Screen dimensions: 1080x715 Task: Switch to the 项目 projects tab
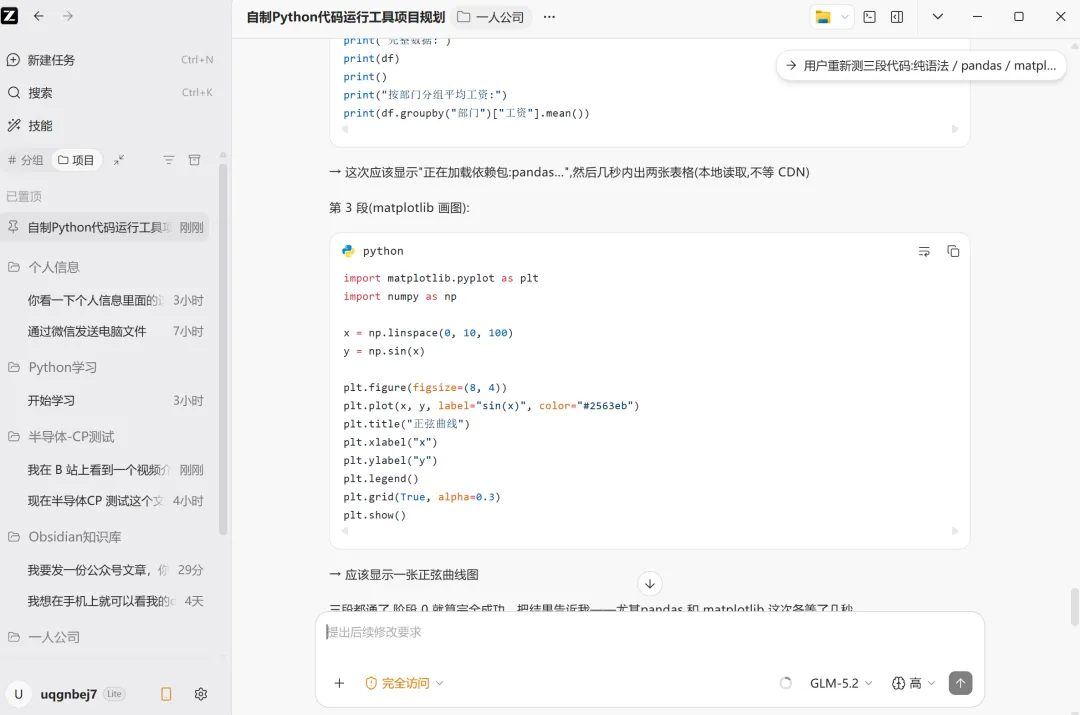(76, 160)
